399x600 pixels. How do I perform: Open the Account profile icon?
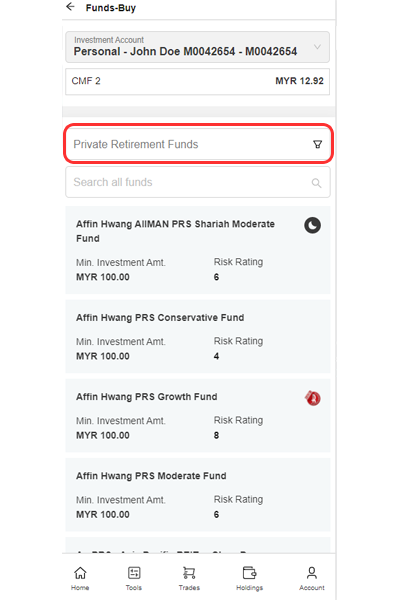[x=312, y=573]
